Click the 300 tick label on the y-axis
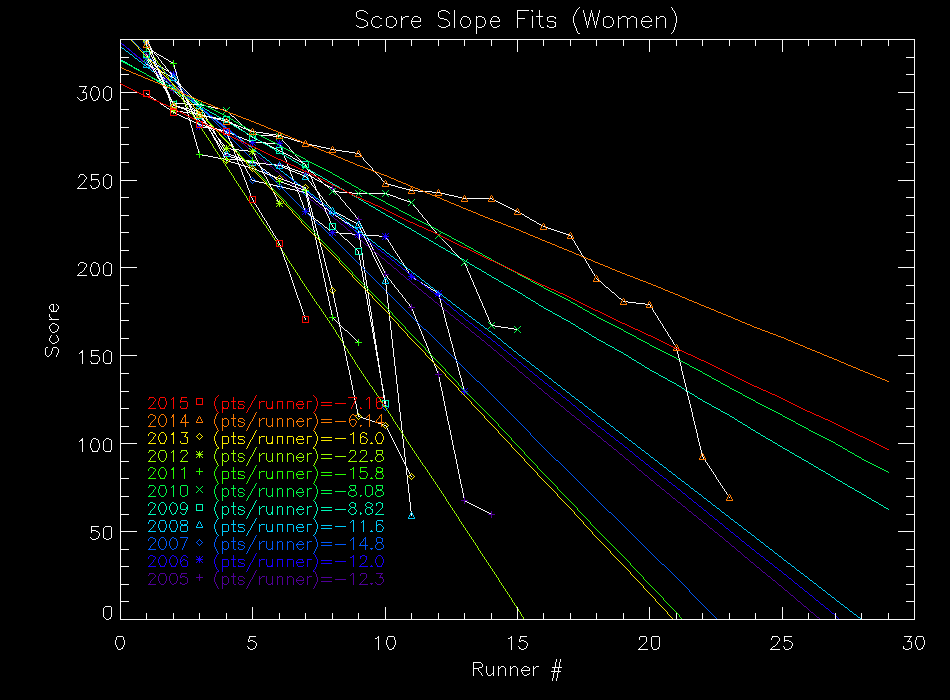This screenshot has width=950, height=700. (x=95, y=93)
